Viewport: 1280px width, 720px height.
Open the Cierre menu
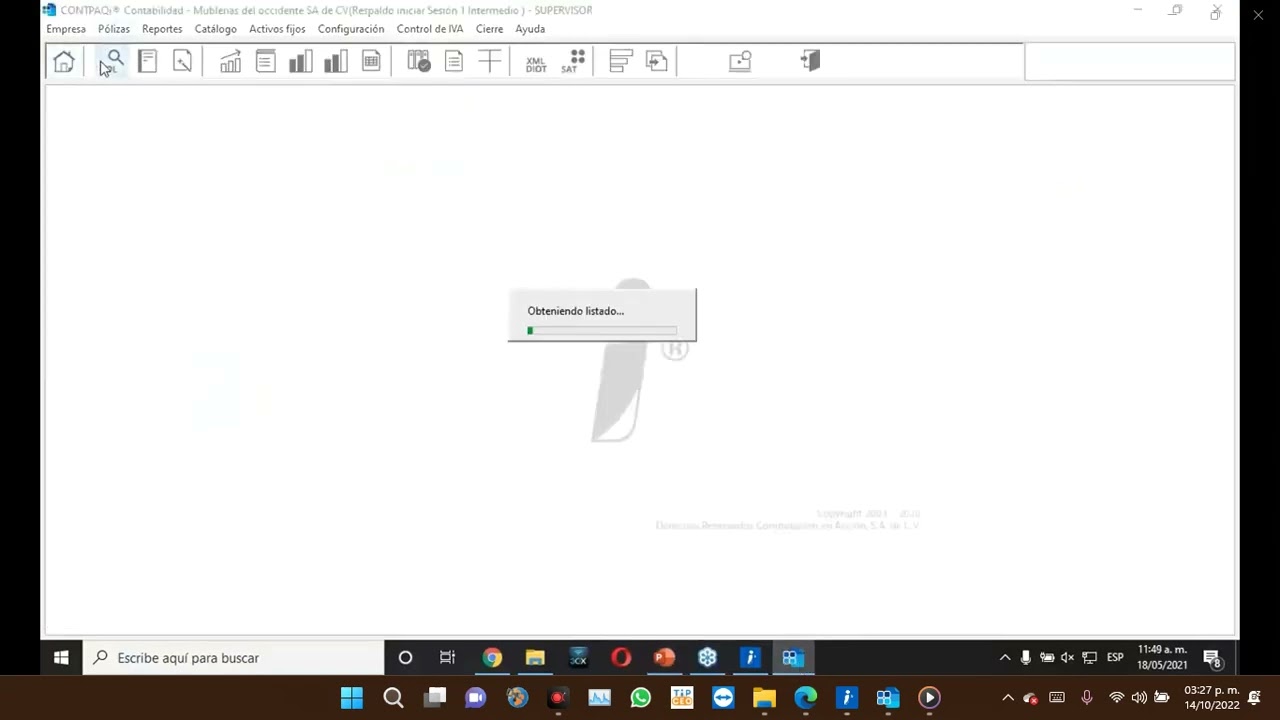pos(489,29)
